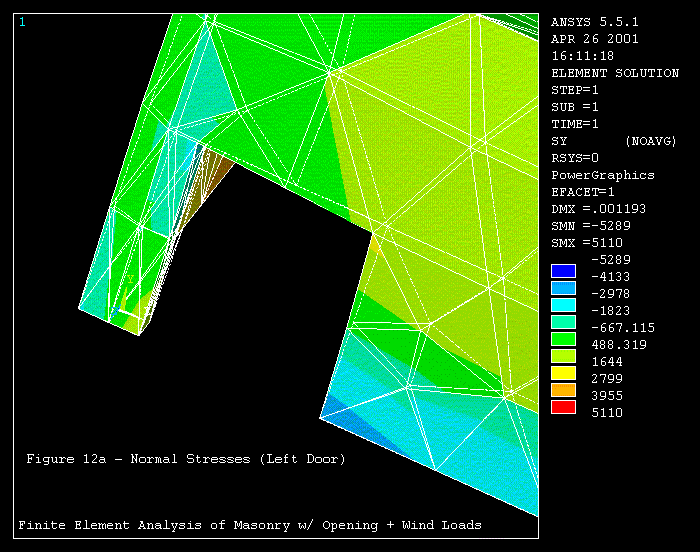The width and height of the screenshot is (700, 552).
Task: Click the dark blue legend color swatch
Action: [564, 270]
